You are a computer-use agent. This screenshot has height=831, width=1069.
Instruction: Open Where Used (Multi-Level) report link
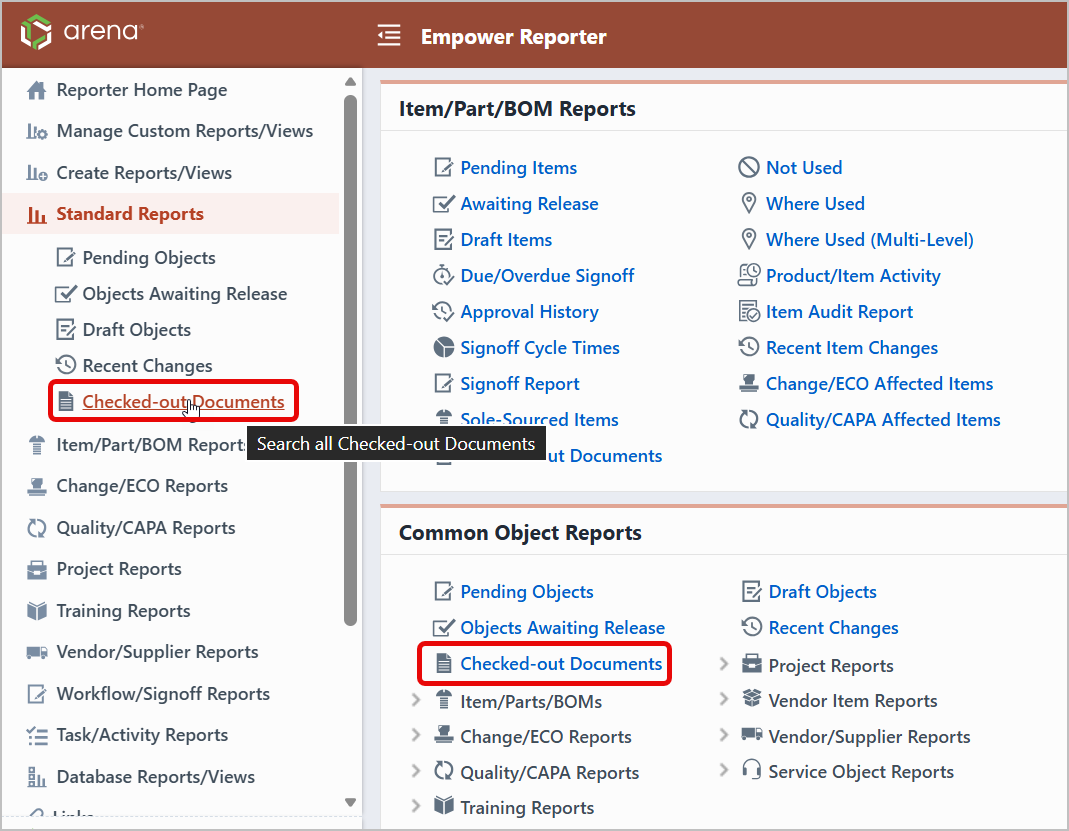[869, 240]
